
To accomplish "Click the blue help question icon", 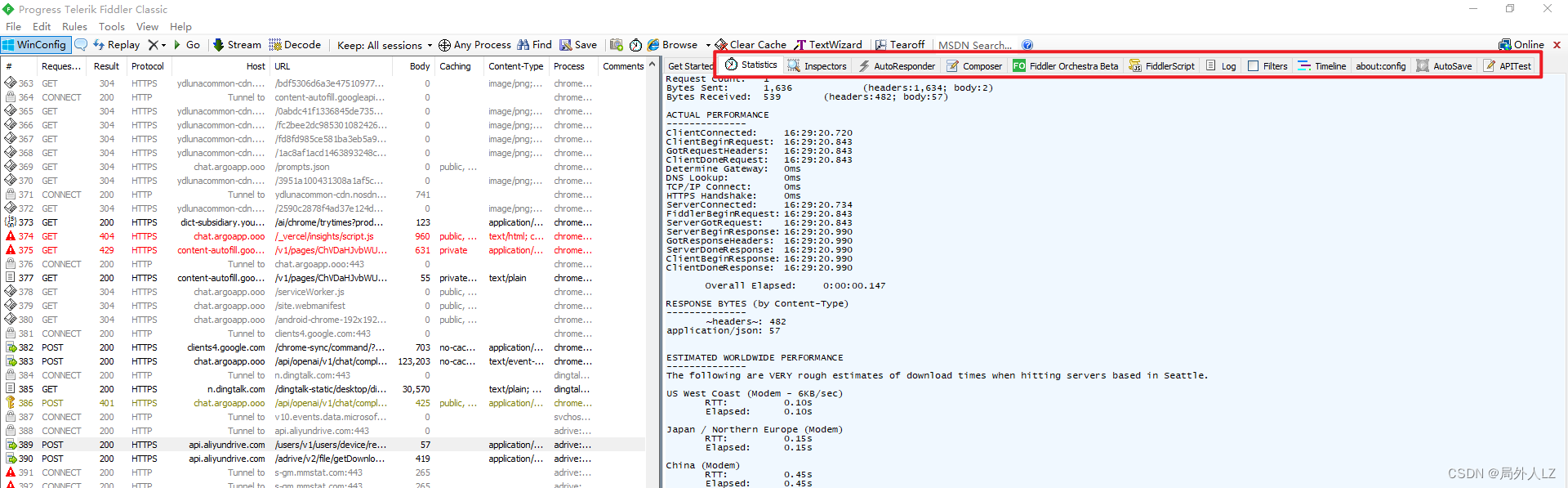I will 1027,45.
